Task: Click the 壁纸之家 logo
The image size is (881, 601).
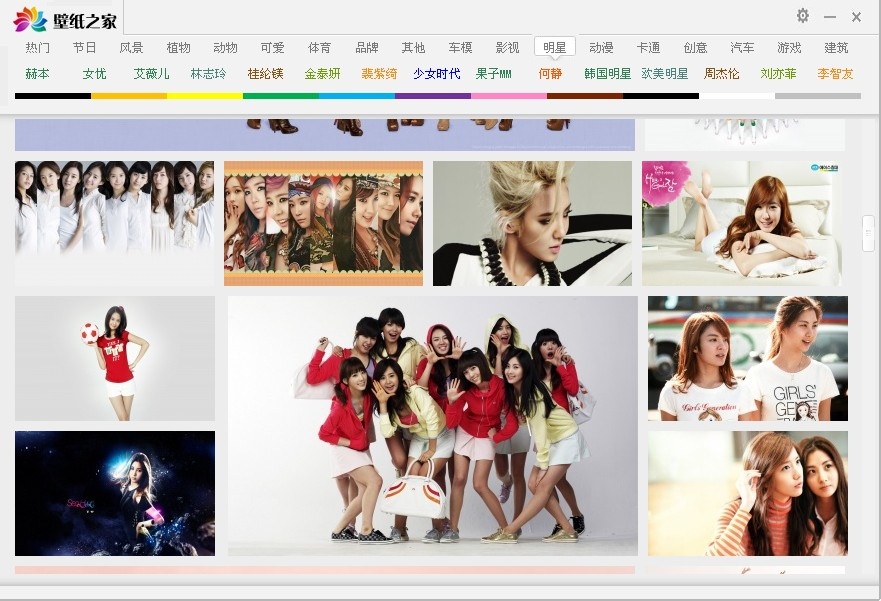Action: (65, 20)
